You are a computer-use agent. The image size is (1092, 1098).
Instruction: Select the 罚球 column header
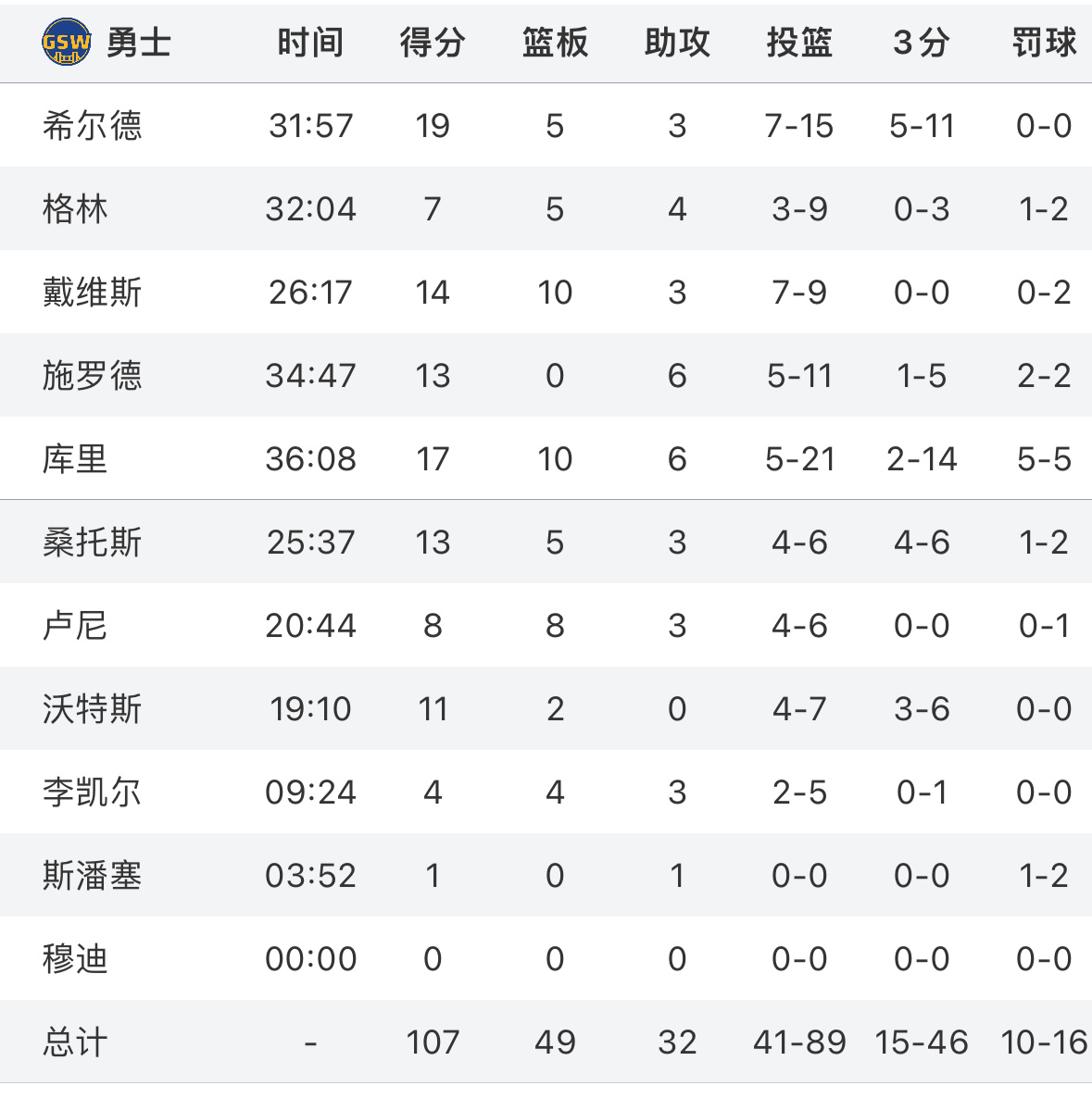1044,43
